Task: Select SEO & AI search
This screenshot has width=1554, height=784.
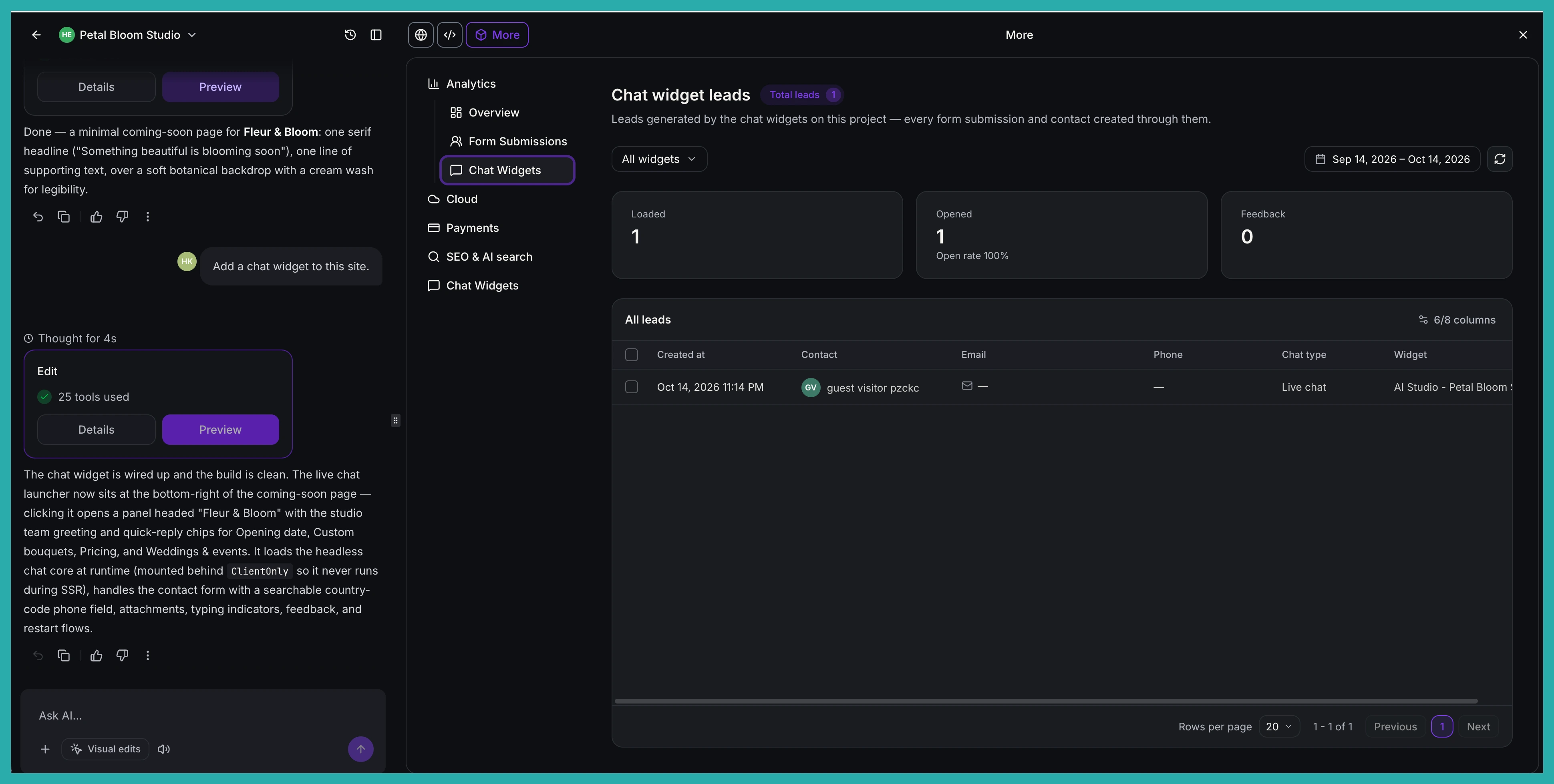Action: point(479,257)
